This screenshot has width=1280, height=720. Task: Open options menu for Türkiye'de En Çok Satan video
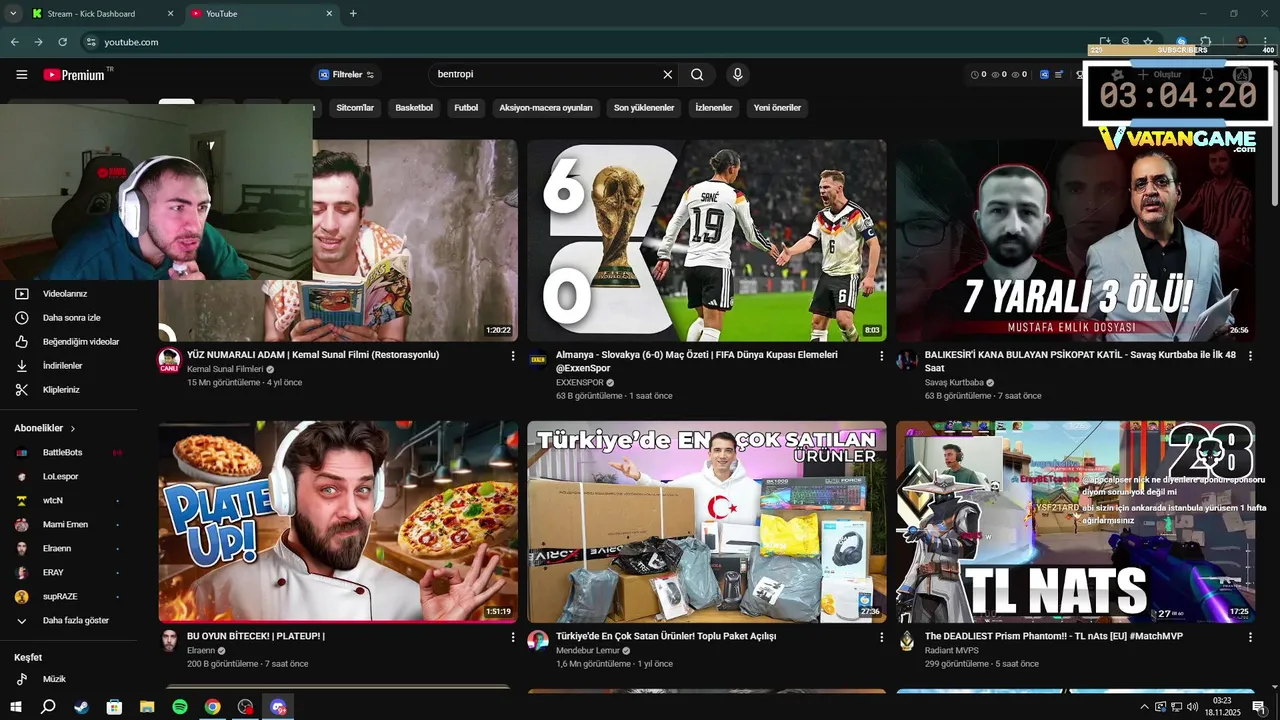coord(882,637)
